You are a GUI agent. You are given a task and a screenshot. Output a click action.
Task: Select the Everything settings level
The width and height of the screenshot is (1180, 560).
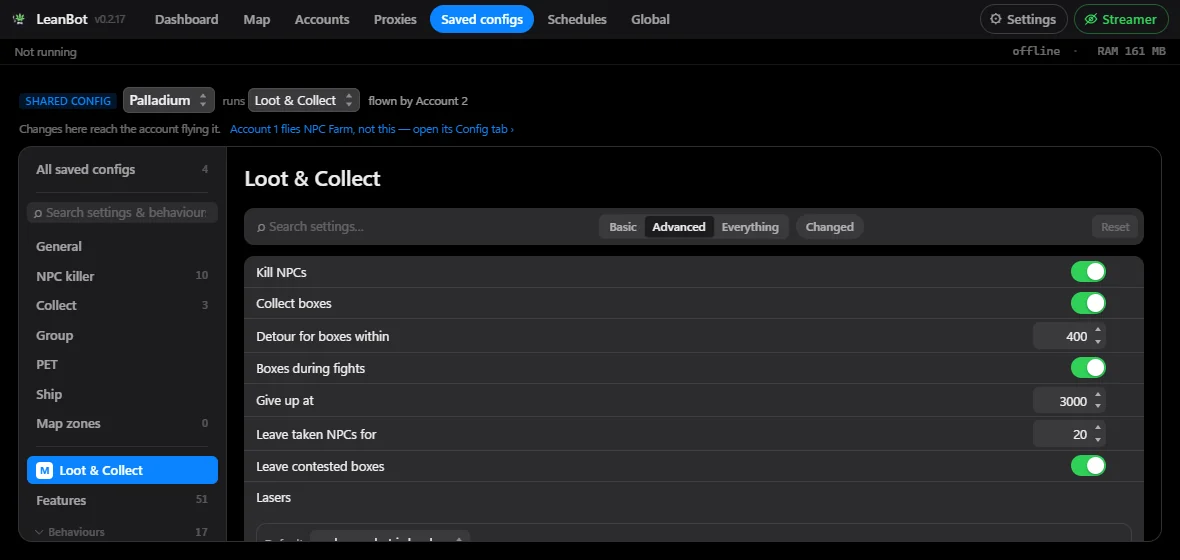pyautogui.click(x=750, y=227)
